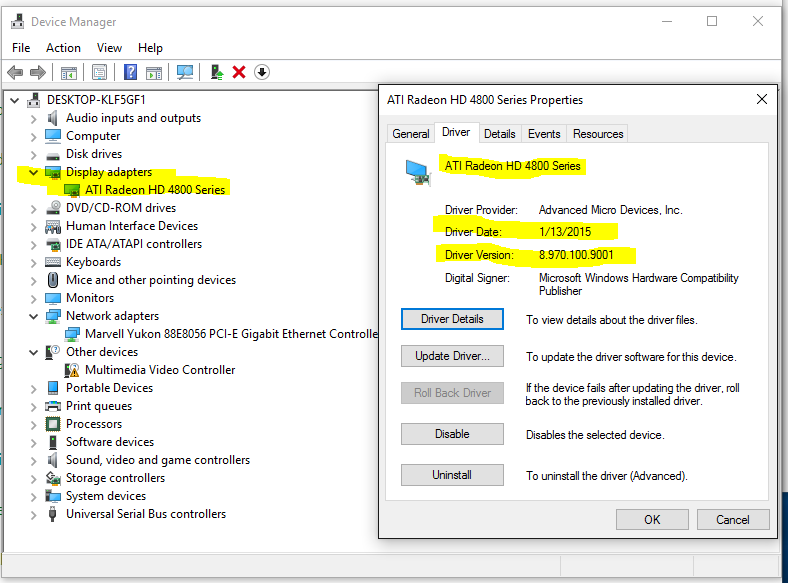788x583 pixels.
Task: Click the Storage controllers icon
Action: coord(53,478)
